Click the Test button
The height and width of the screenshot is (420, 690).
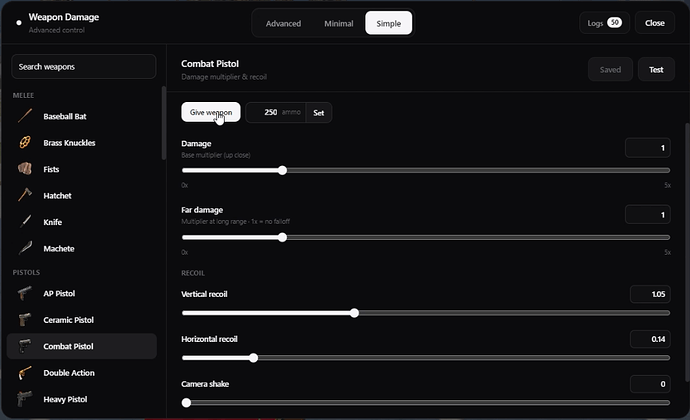point(656,70)
